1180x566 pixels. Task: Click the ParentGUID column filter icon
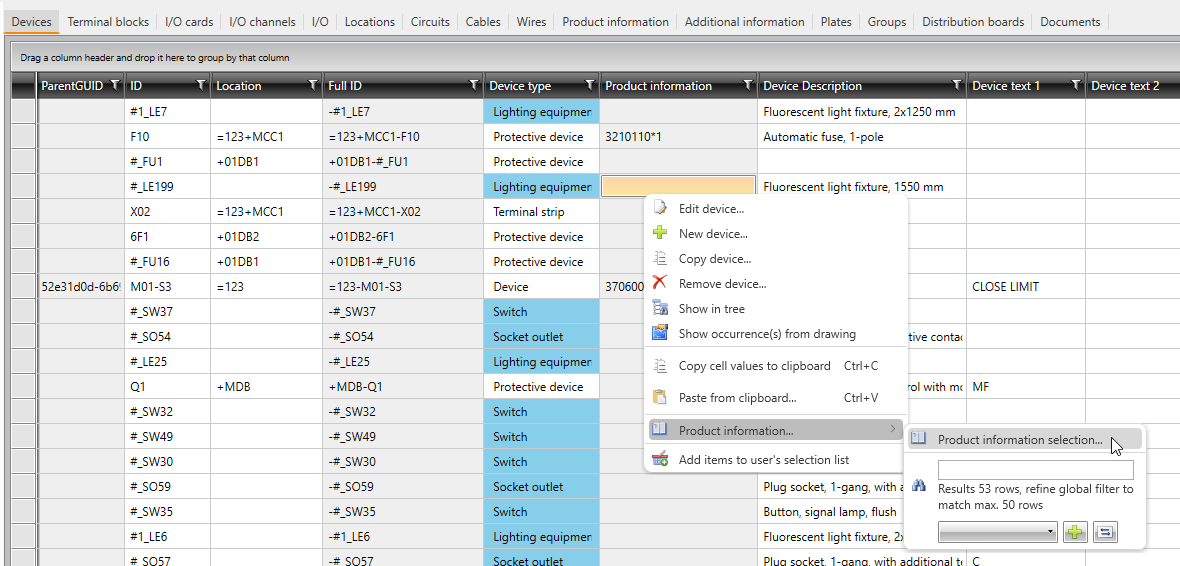pos(114,85)
